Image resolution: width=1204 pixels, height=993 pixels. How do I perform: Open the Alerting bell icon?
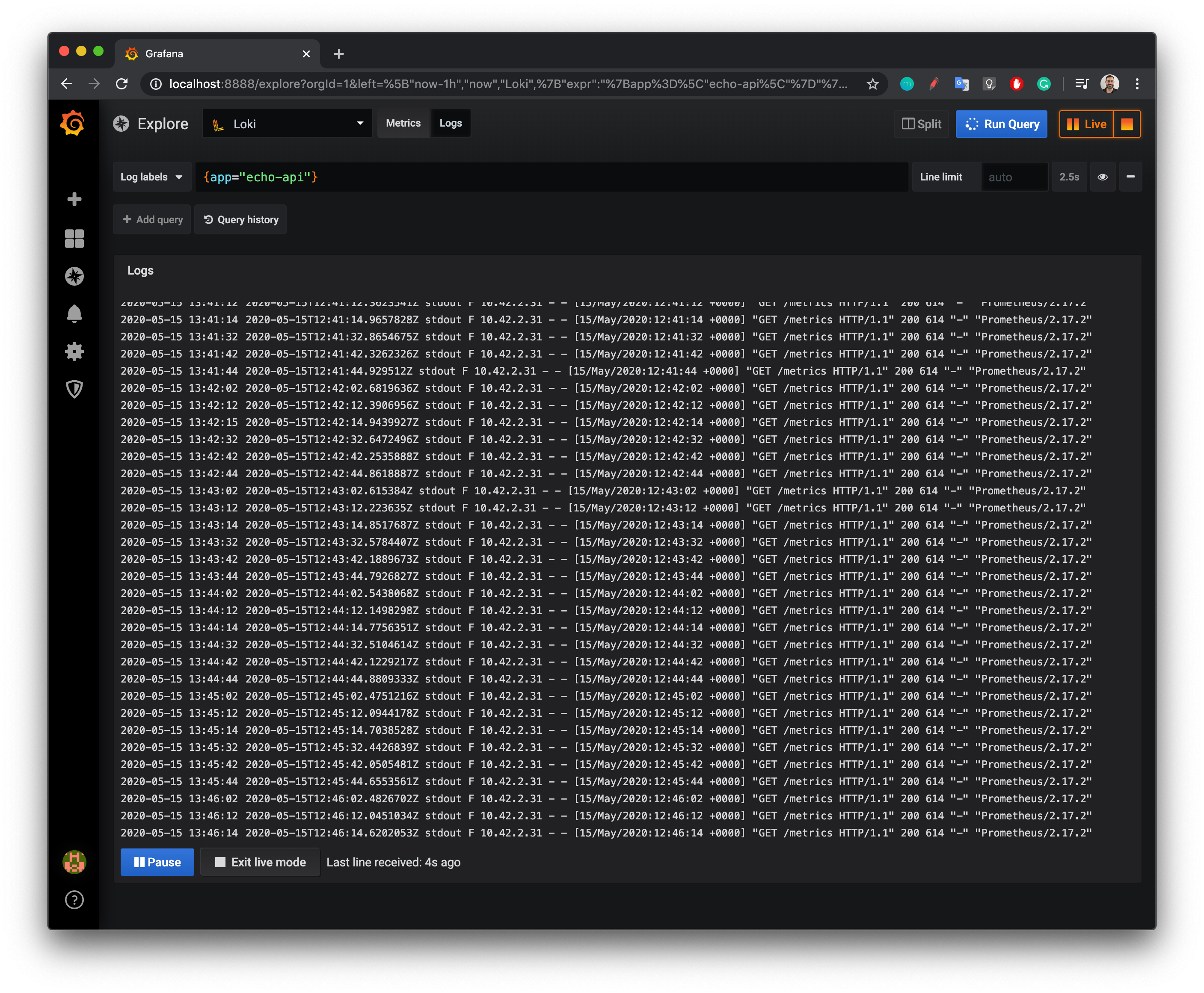(74, 313)
